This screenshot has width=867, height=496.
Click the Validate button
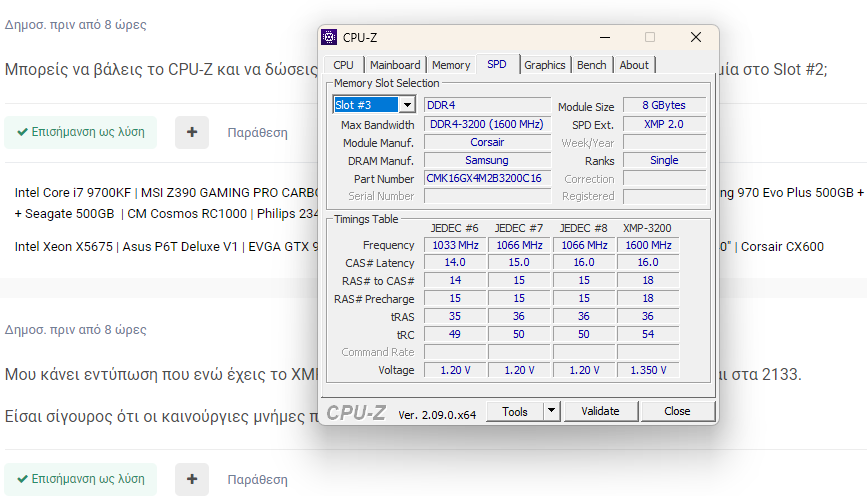(600, 411)
